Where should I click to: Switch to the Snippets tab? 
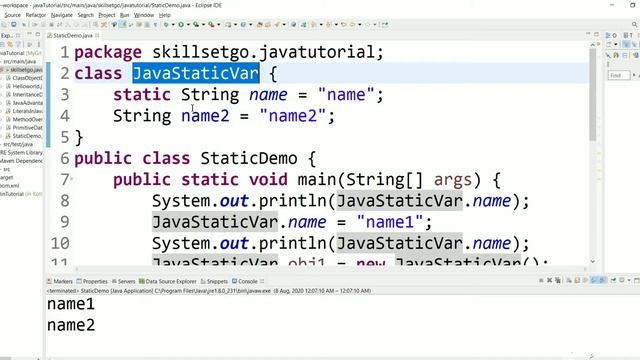tap(214, 281)
